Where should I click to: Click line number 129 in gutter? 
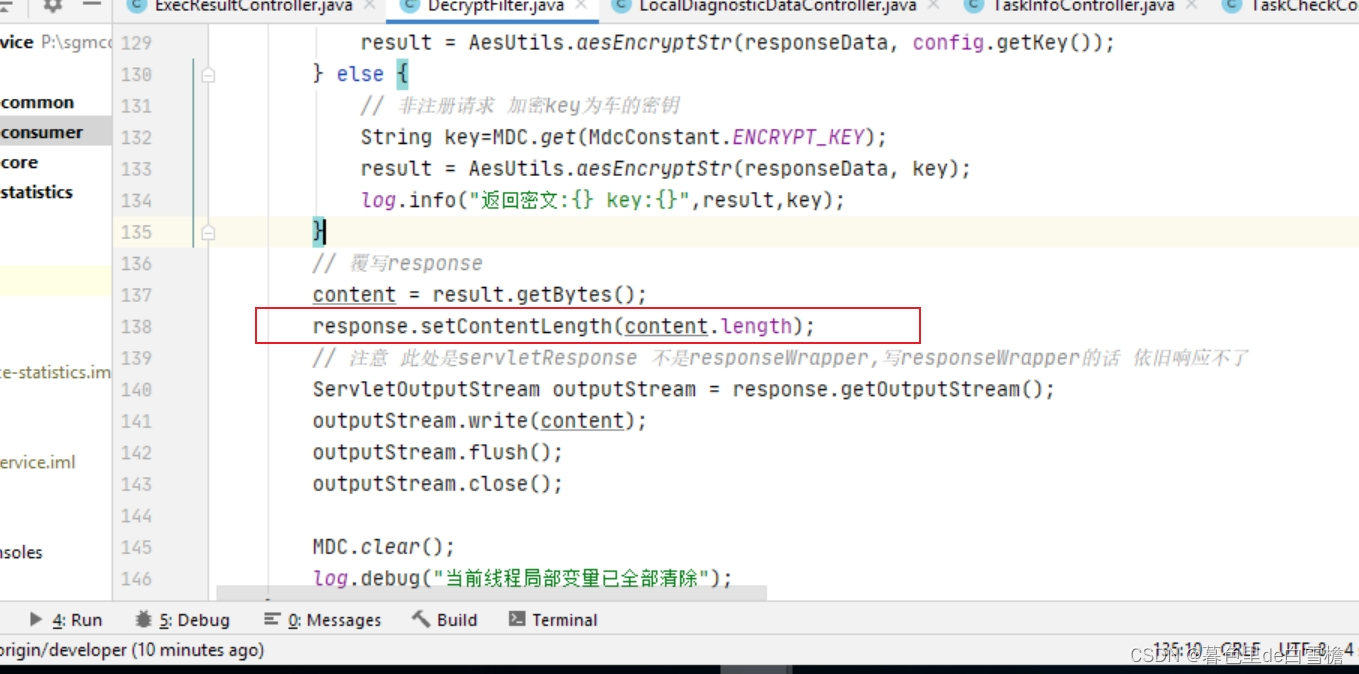pyautogui.click(x=136, y=43)
